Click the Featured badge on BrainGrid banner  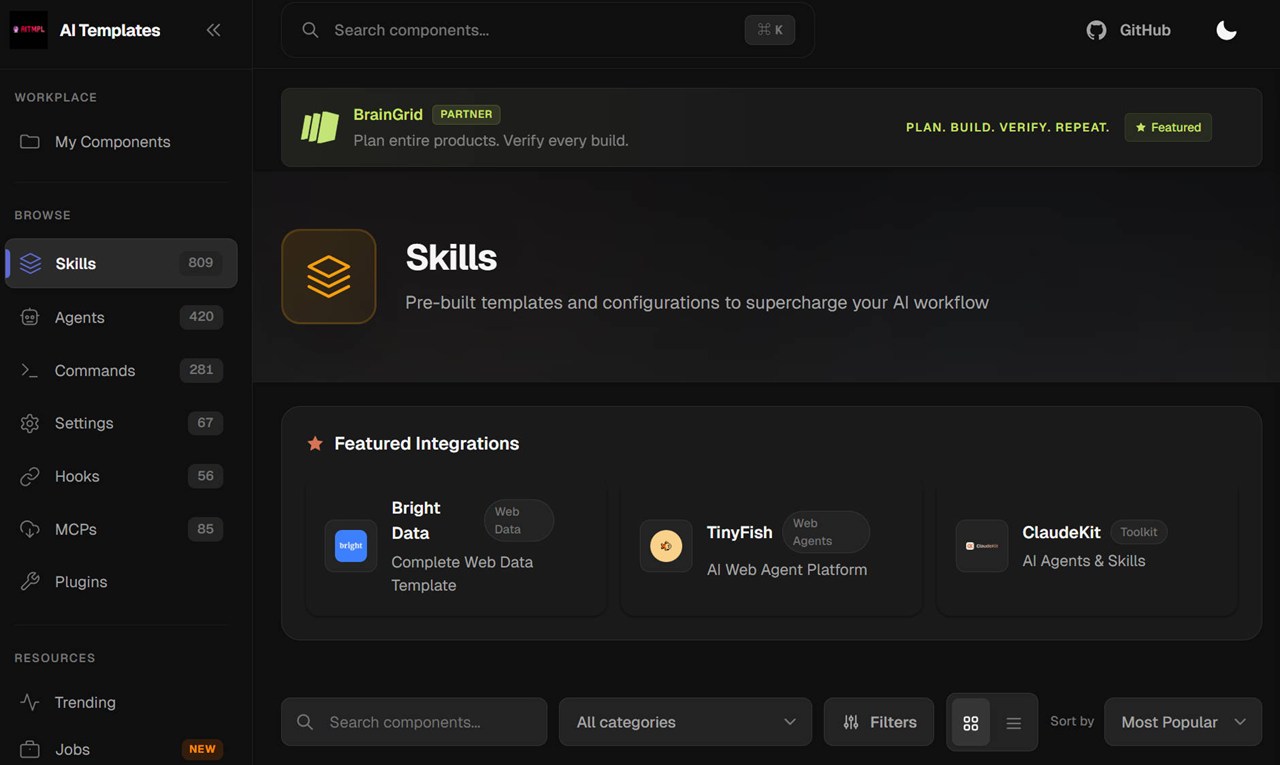click(1168, 127)
